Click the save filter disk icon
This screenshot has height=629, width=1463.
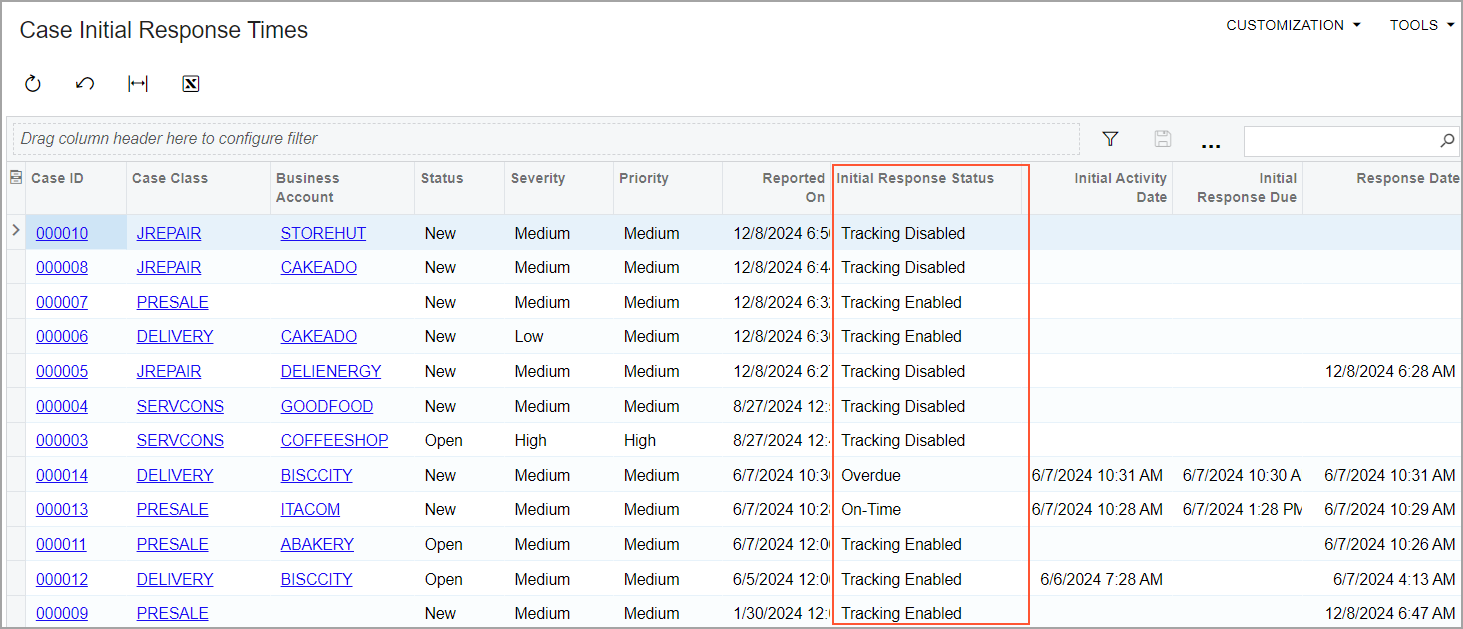click(1163, 140)
